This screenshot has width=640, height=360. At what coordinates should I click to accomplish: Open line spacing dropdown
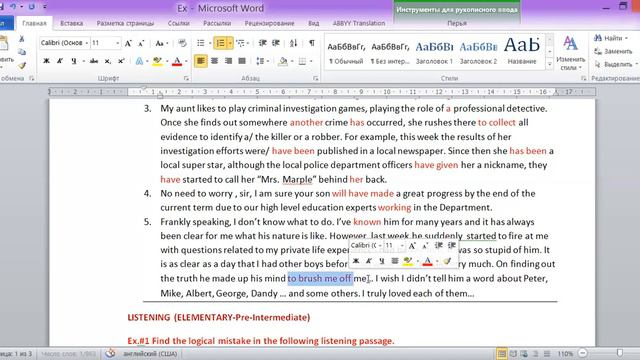coord(262,61)
